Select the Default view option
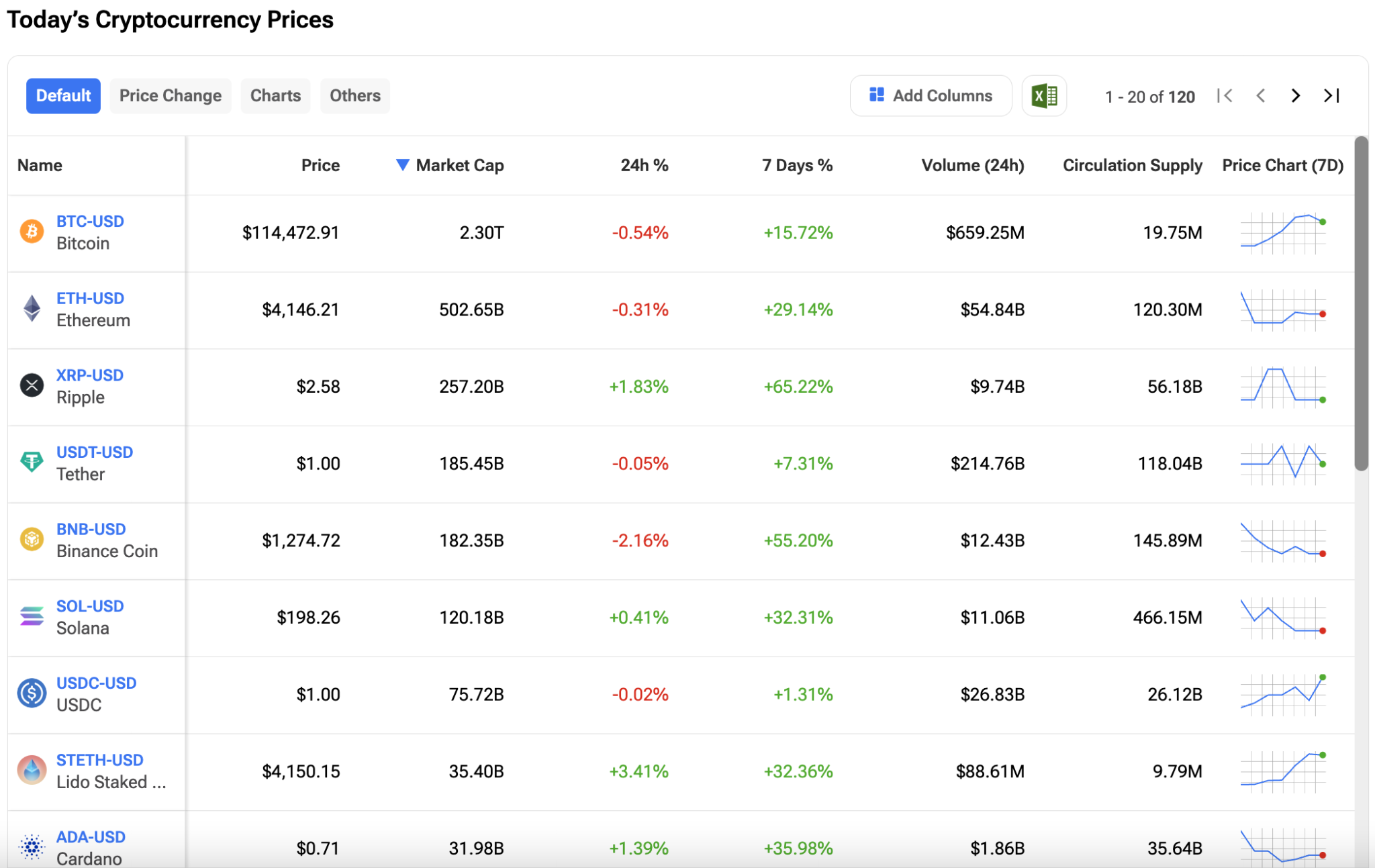This screenshot has height=868, width=1375. pyautogui.click(x=63, y=95)
